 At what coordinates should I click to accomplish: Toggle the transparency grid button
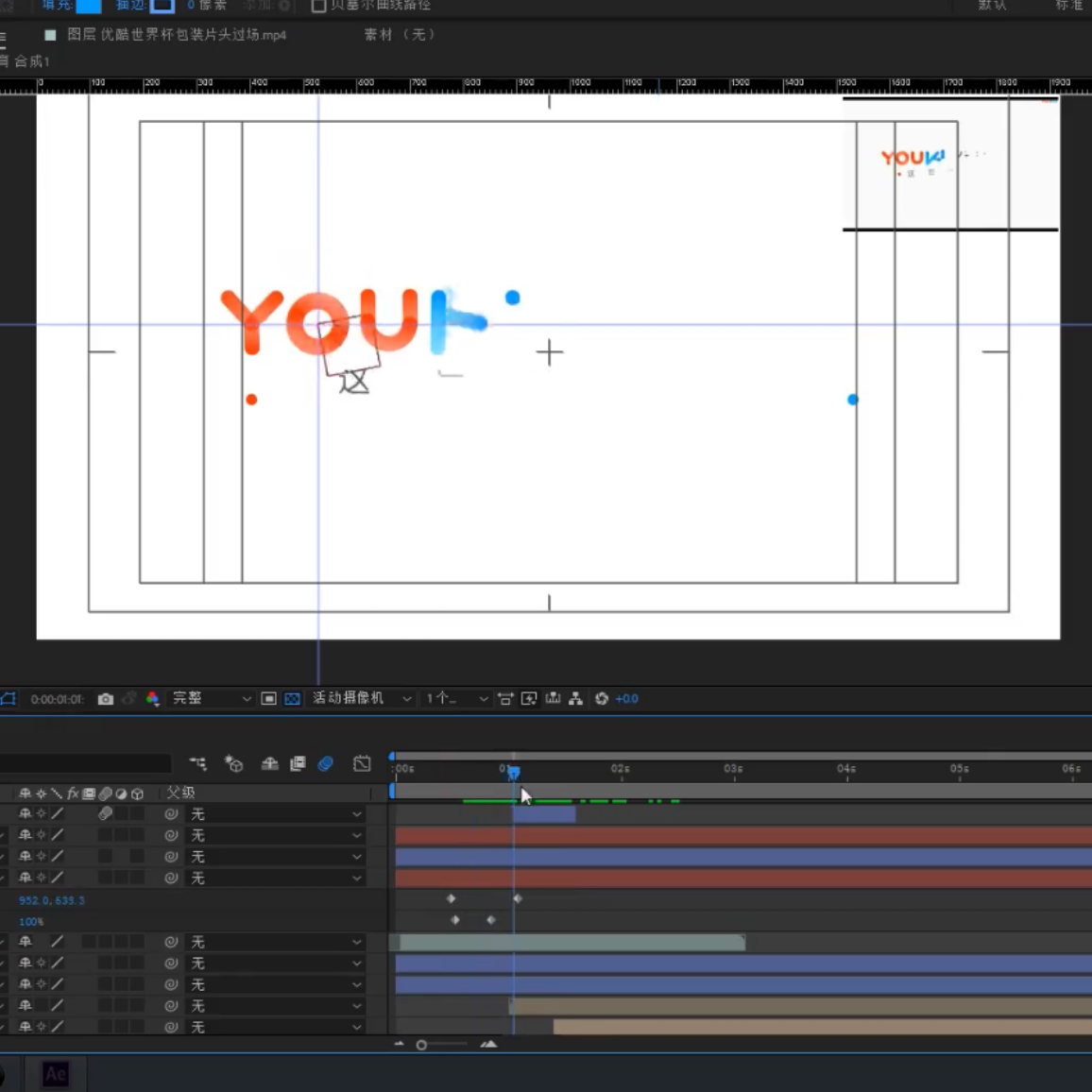[x=293, y=698]
